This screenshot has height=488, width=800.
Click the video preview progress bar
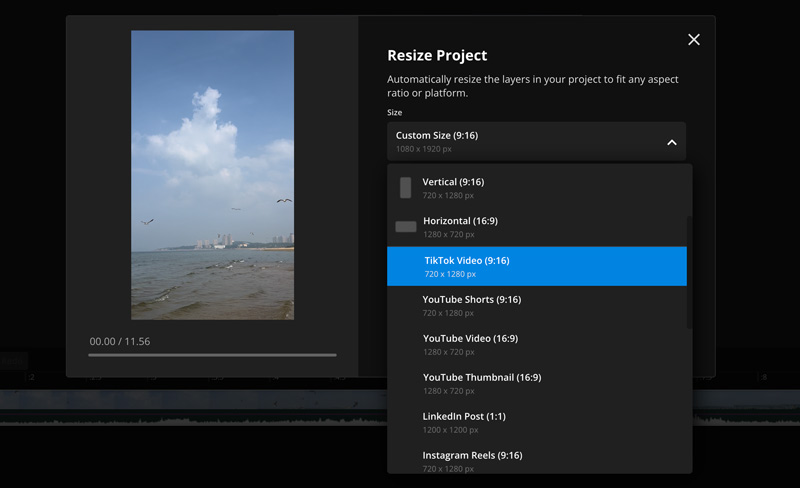click(x=212, y=355)
